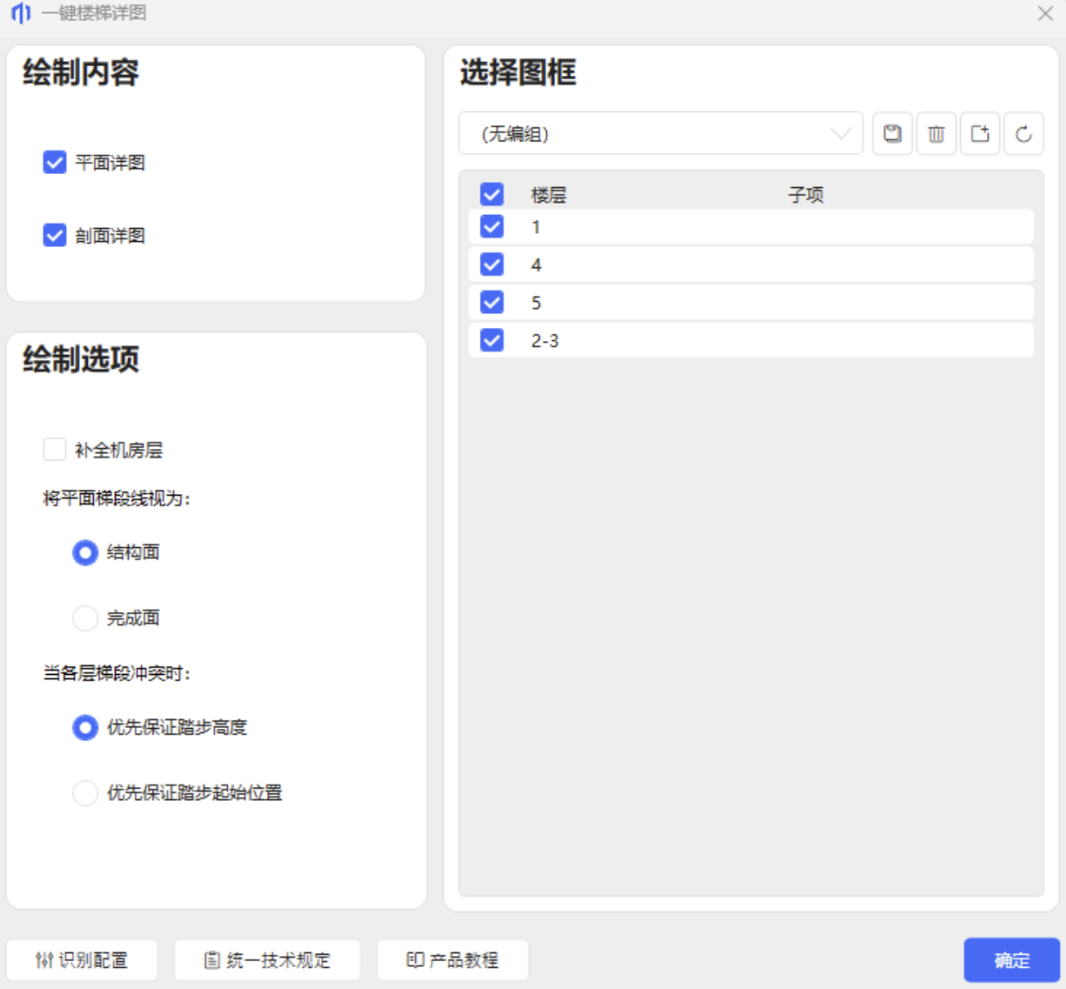Open 产品教程 tutorial
This screenshot has width=1066, height=989.
click(452, 961)
